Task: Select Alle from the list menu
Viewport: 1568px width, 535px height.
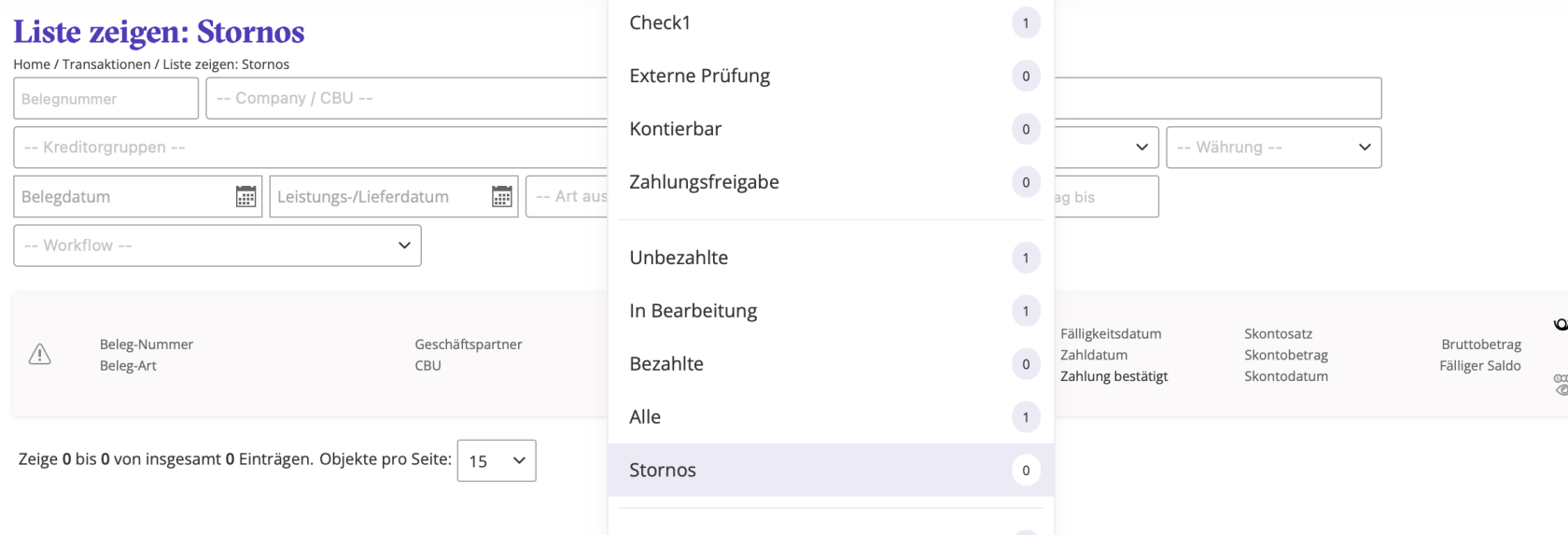Action: [x=831, y=417]
